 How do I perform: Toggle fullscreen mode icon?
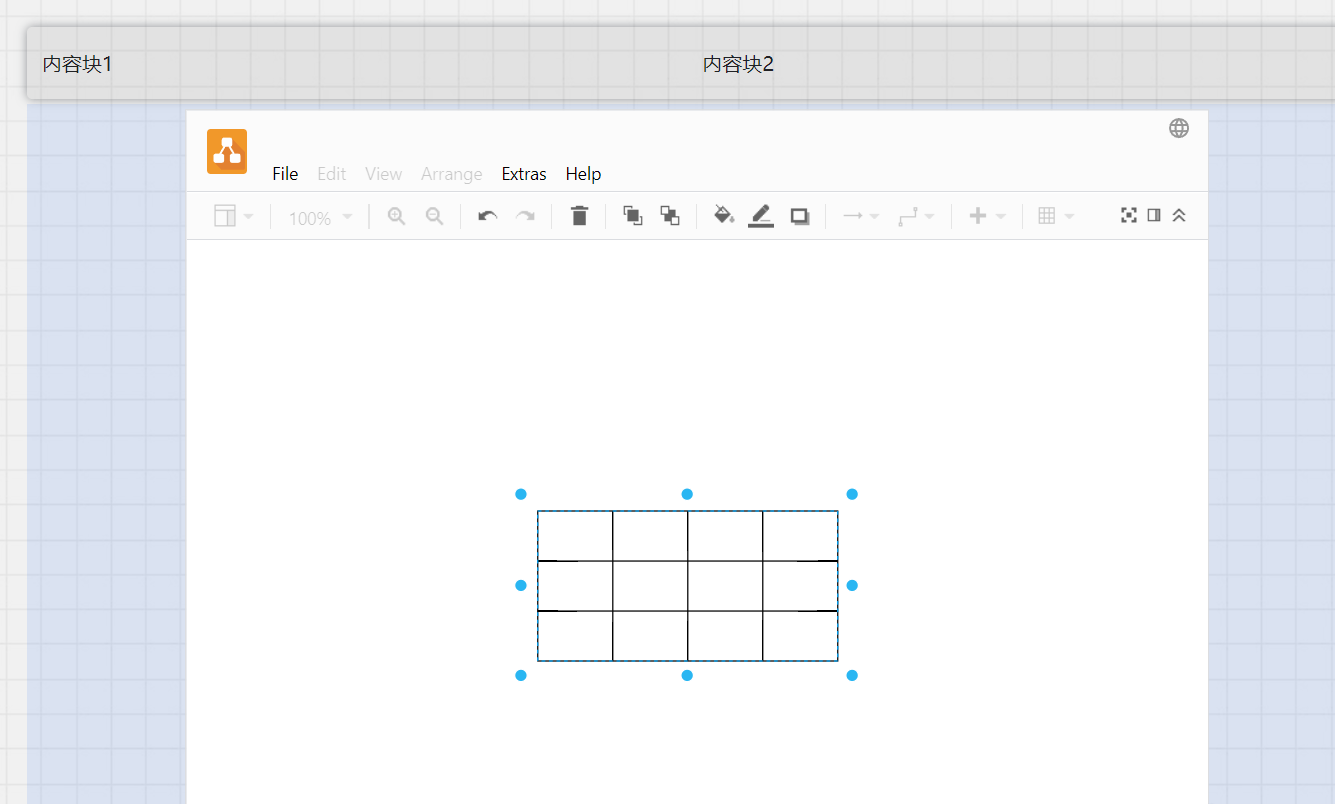coord(1129,215)
